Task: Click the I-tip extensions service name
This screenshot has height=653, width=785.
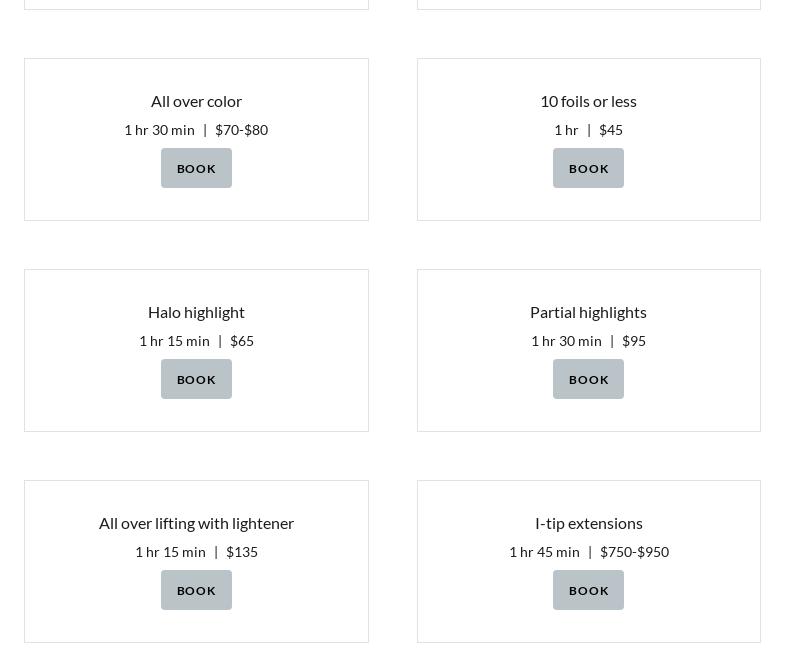Action: (588, 523)
